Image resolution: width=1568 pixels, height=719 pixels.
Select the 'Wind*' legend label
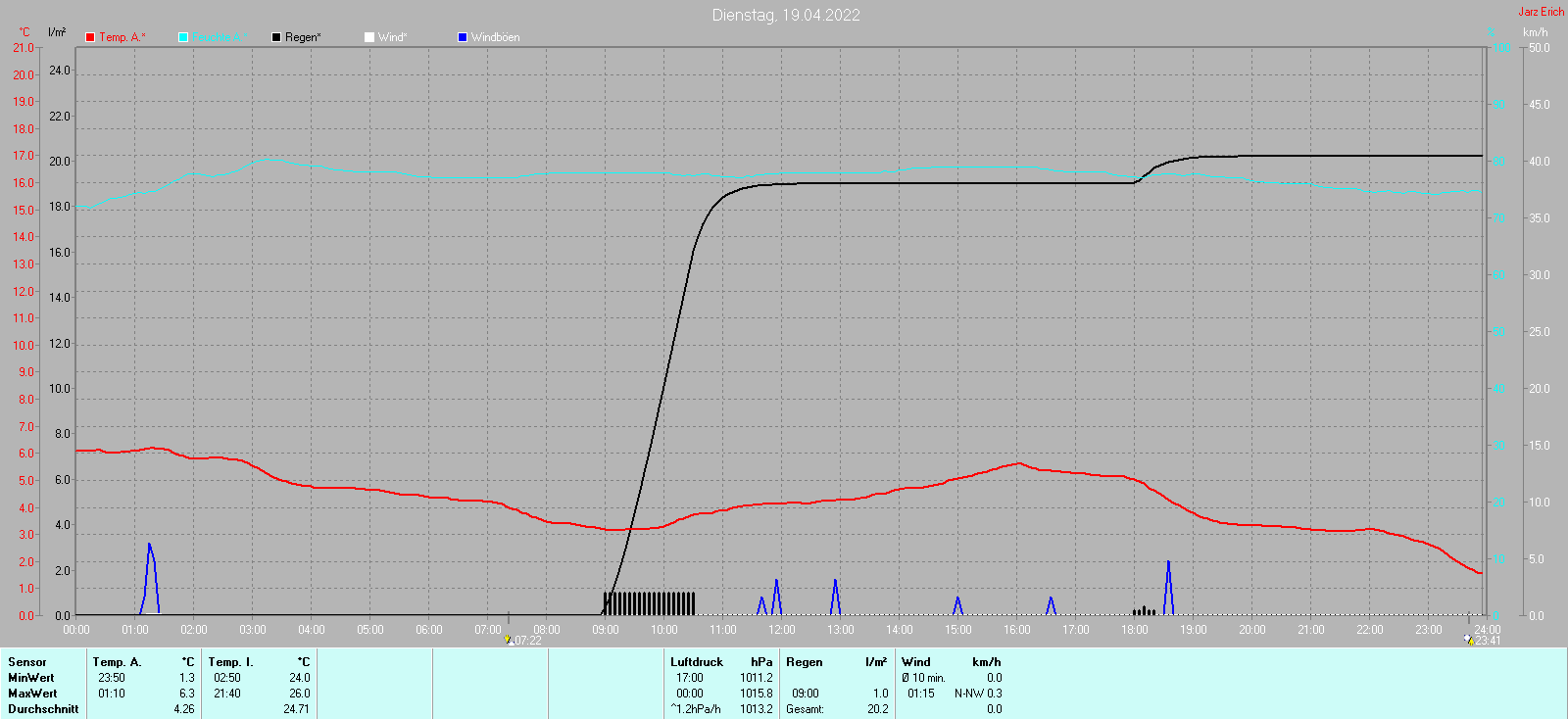392,37
